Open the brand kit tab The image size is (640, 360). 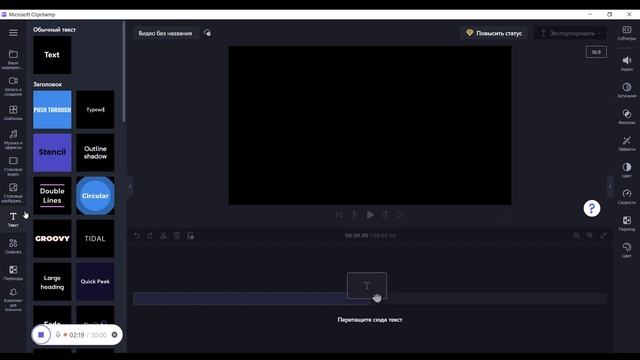click(13, 300)
